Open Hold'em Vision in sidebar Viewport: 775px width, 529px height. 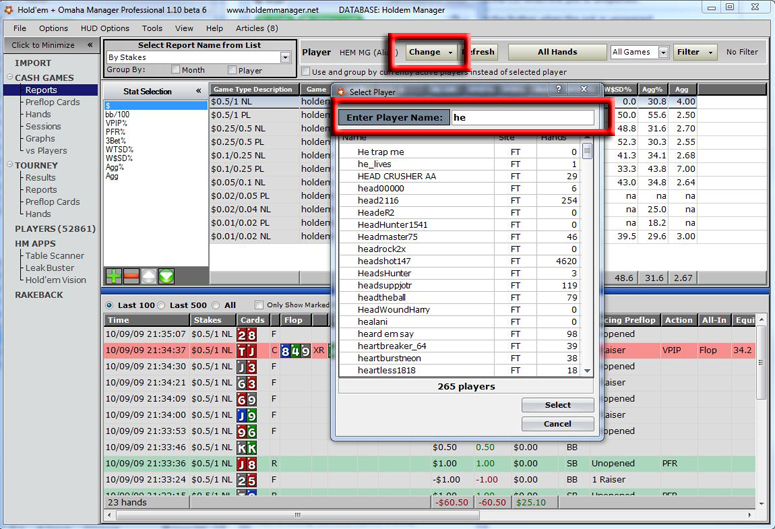pos(56,280)
